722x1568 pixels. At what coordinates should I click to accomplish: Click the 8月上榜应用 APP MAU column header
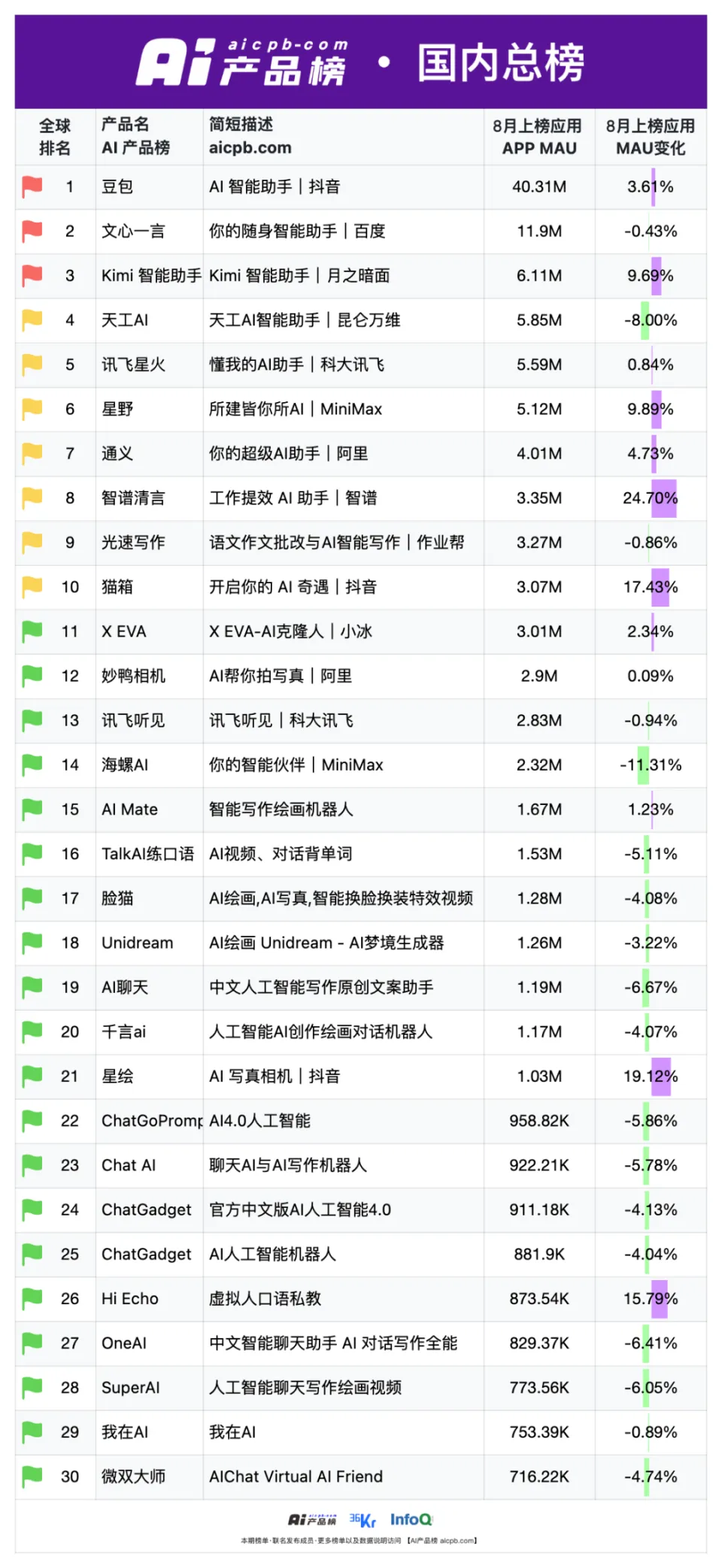[538, 137]
